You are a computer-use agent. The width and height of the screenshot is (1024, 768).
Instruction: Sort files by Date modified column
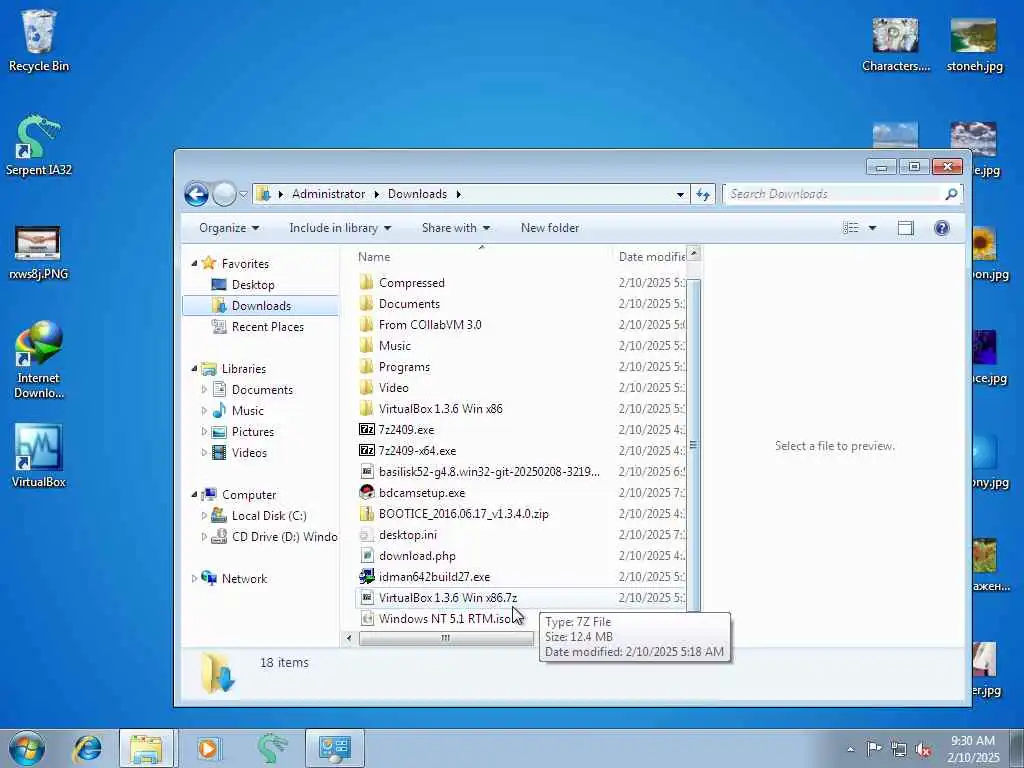click(650, 257)
